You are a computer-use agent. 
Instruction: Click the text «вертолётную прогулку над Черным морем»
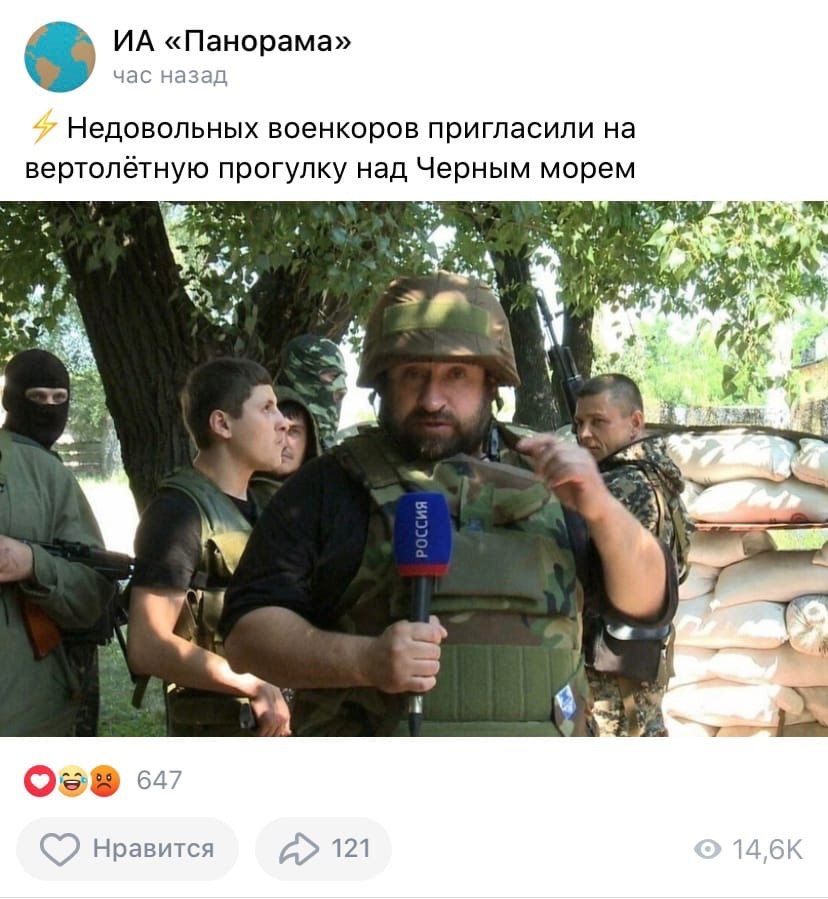coord(330,168)
